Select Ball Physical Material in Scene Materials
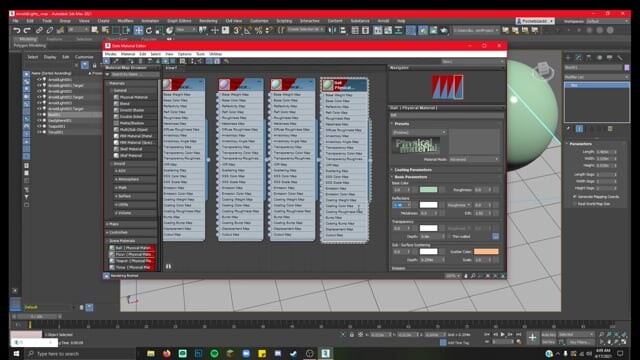Viewport: 640px width, 360px height. pyautogui.click(x=132, y=248)
